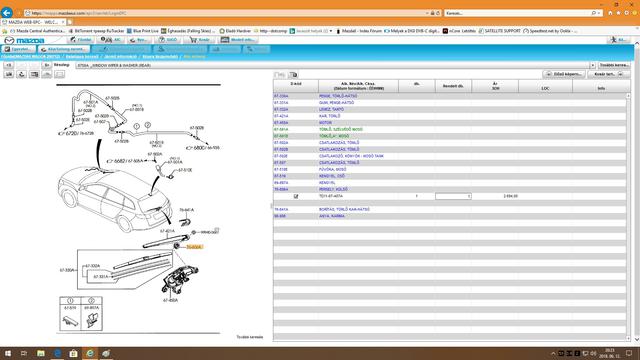The height and width of the screenshot is (360, 640).
Task: Click the parts table vertical scrollbar
Action: coord(628,217)
